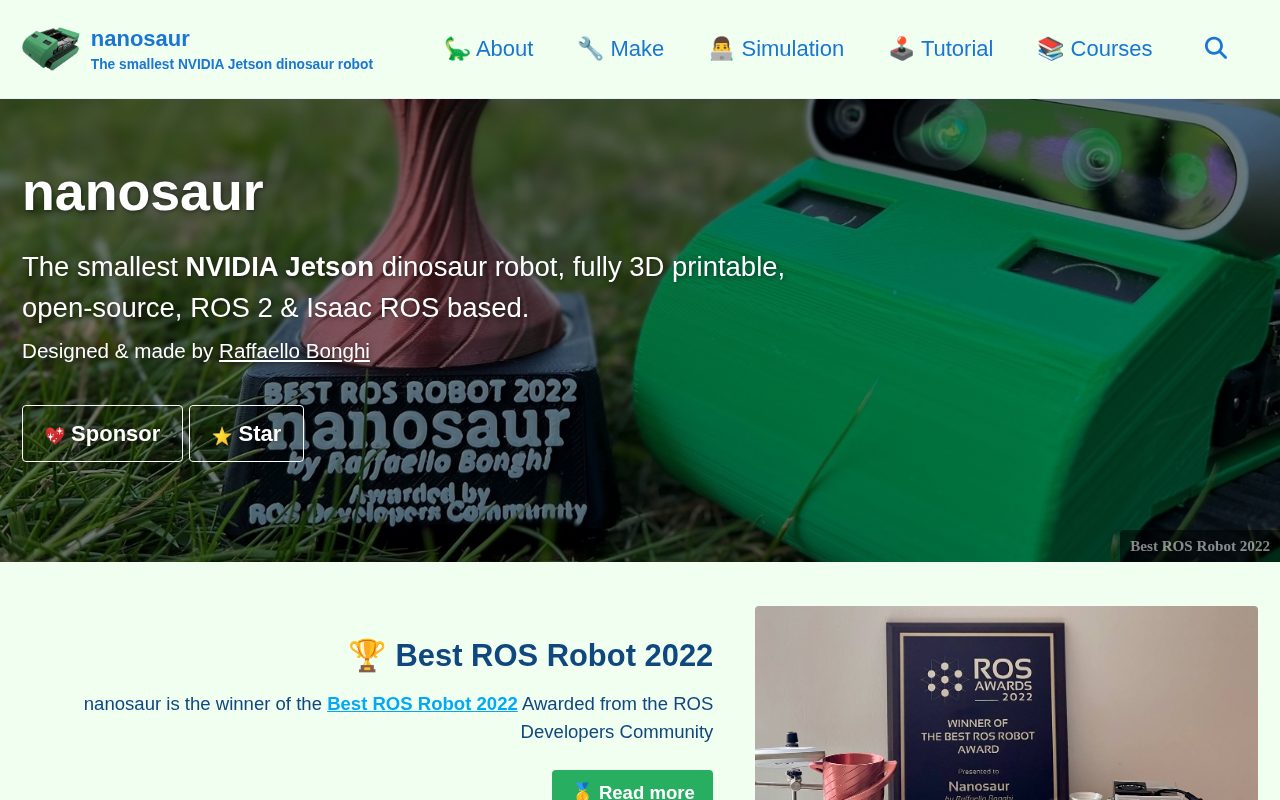Click the nanosaur site title link

[140, 39]
